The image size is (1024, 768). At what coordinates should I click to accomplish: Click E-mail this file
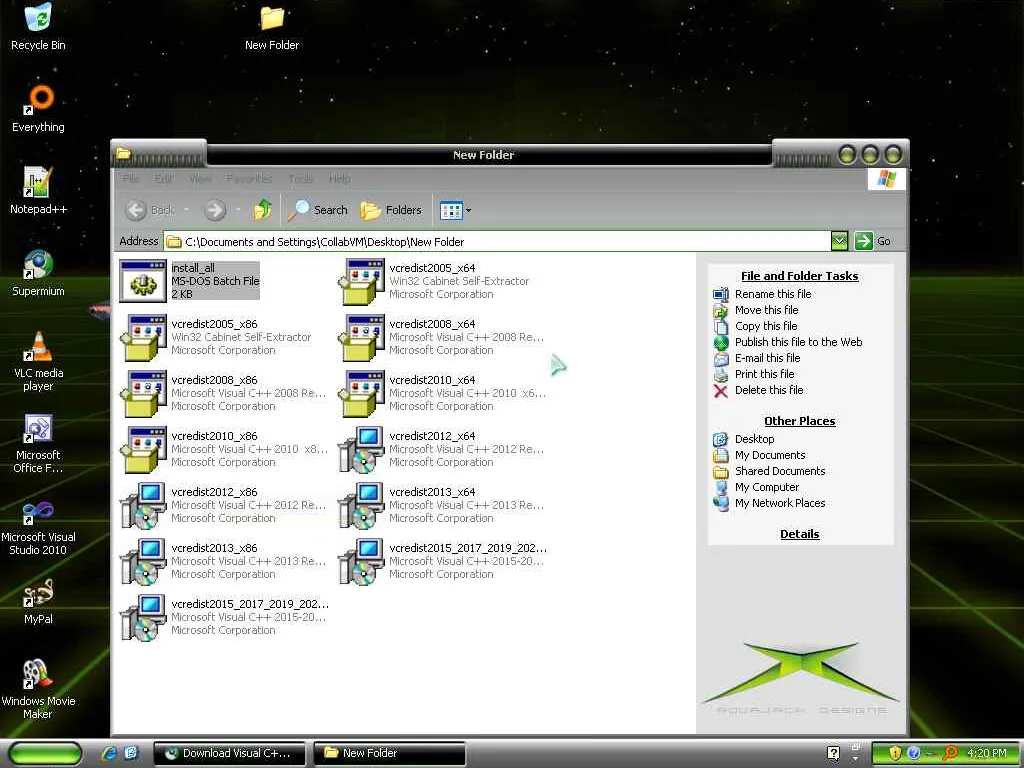(x=767, y=358)
